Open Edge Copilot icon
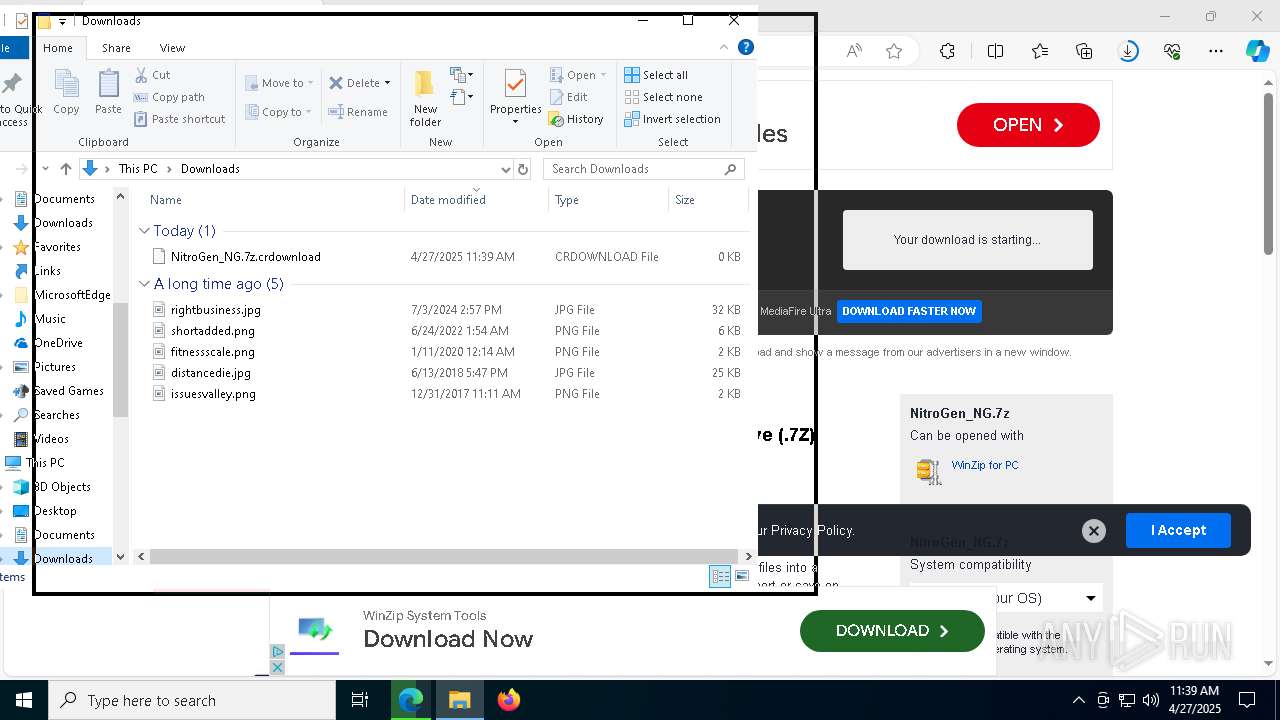1280x720 pixels. pos(1258,51)
